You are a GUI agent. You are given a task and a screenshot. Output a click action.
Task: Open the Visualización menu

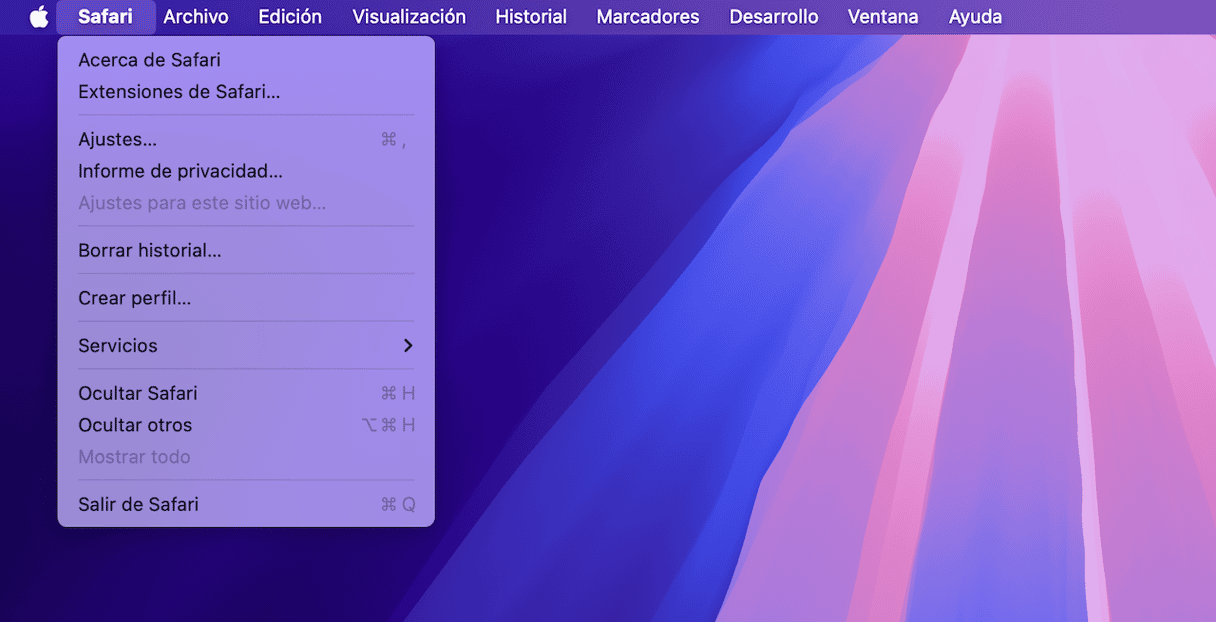[409, 17]
